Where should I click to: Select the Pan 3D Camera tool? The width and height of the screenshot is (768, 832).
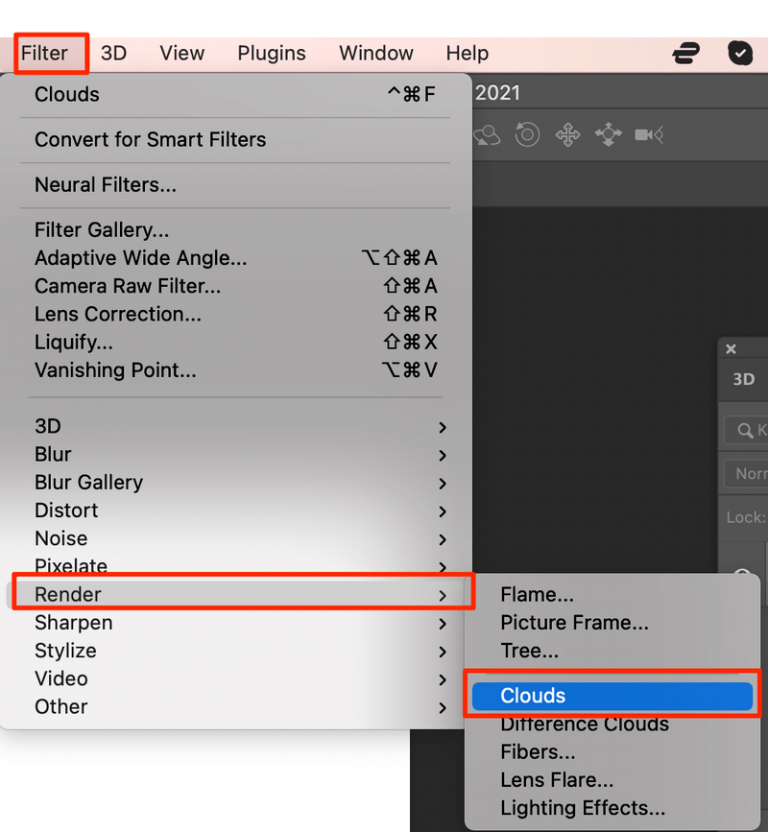click(x=567, y=134)
